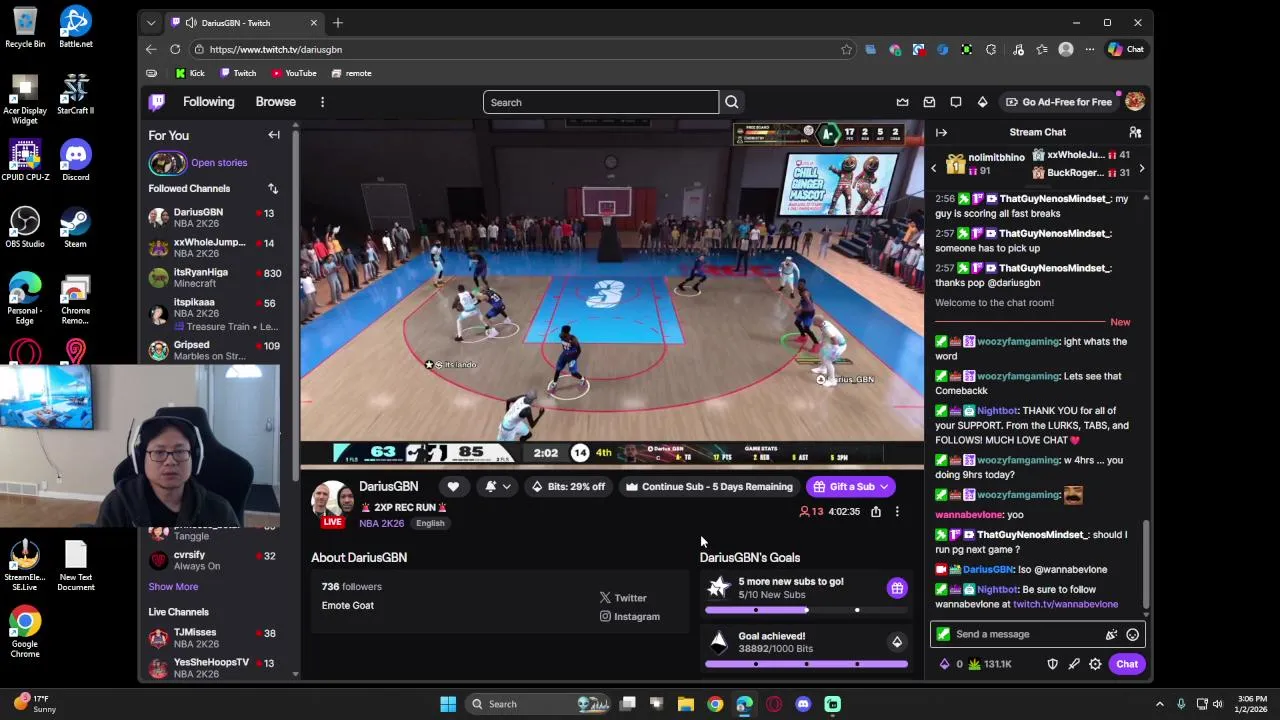This screenshot has height=720, width=1280.
Task: Open twitch.tv/wannabevlone chat link
Action: coord(1065,604)
